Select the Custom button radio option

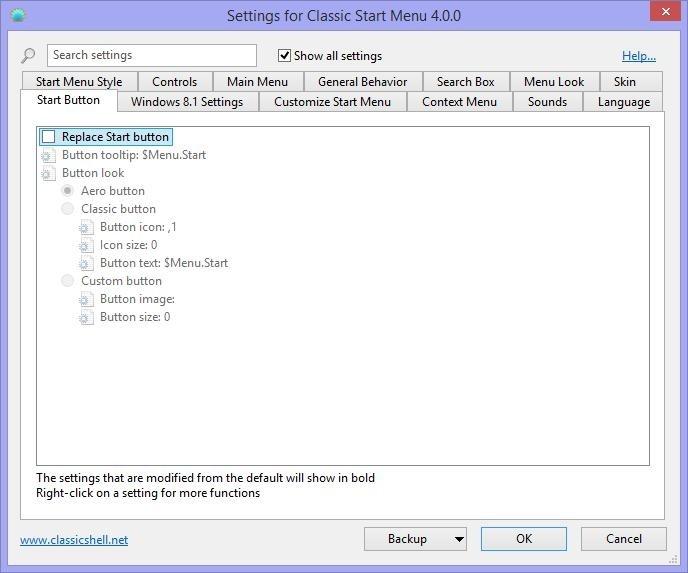click(x=68, y=281)
